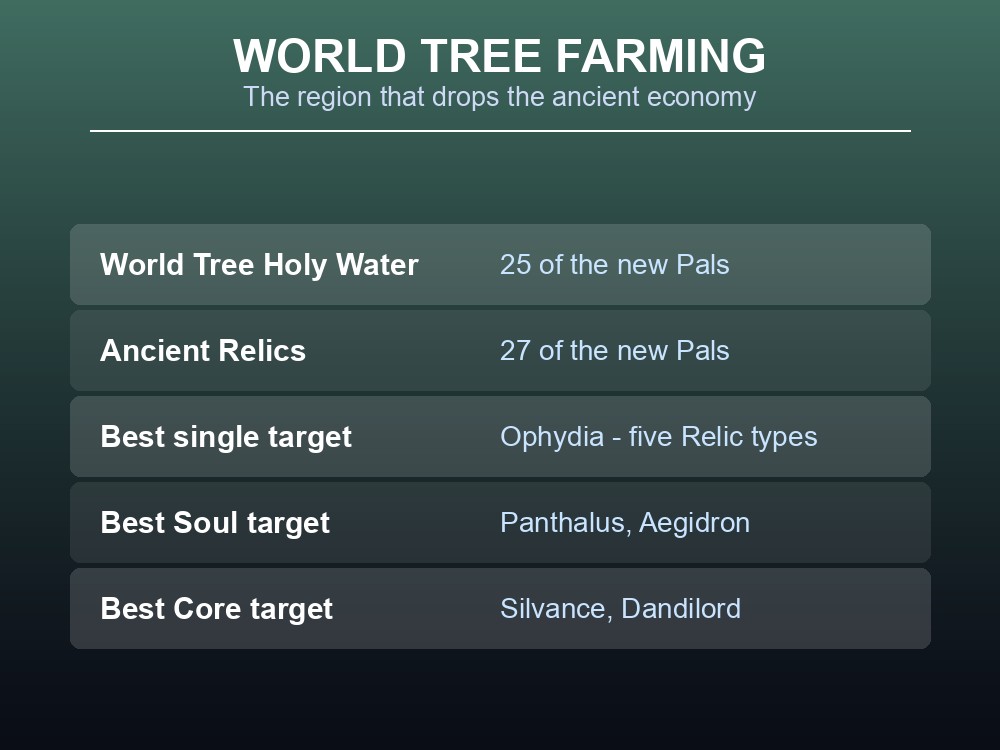1000x750 pixels.
Task: Click the subtitle about ancient economy
Action: [499, 97]
